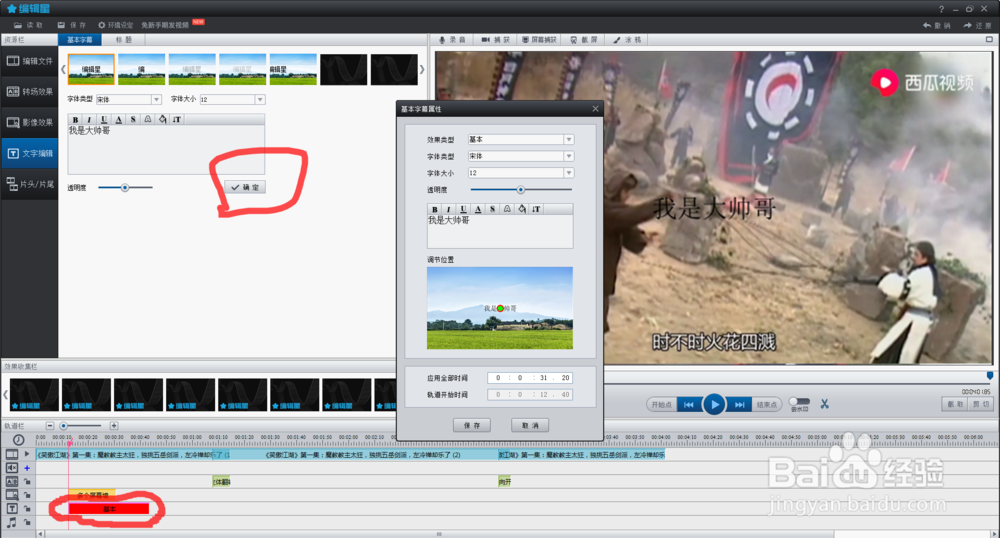The height and width of the screenshot is (538, 1000).
Task: Open 字体大小 dropdown in dialog
Action: (568, 173)
